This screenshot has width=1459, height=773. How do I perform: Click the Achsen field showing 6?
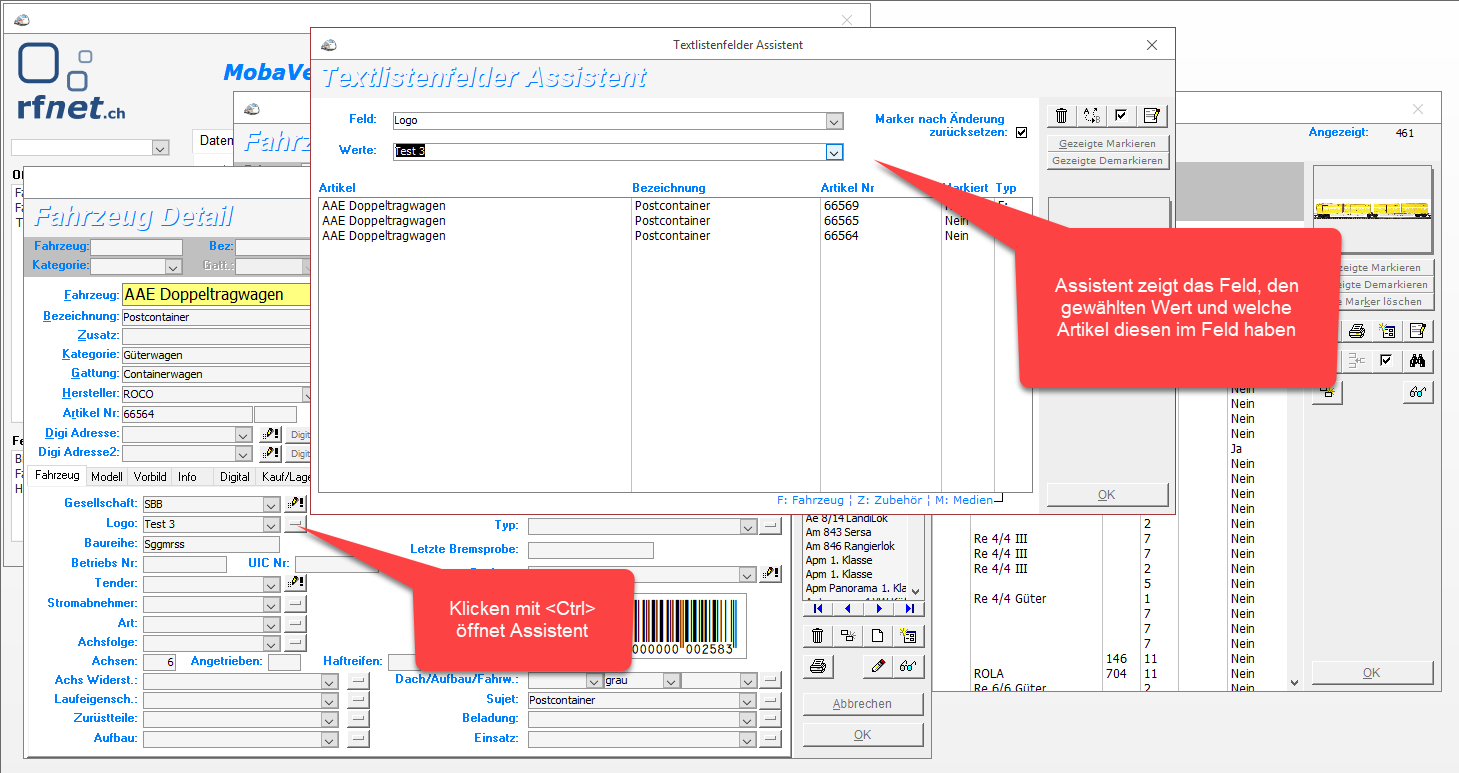coord(160,662)
